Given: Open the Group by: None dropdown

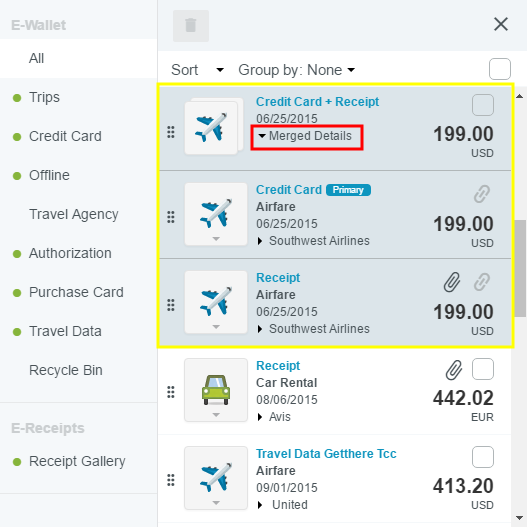Looking at the screenshot, I should (x=296, y=70).
